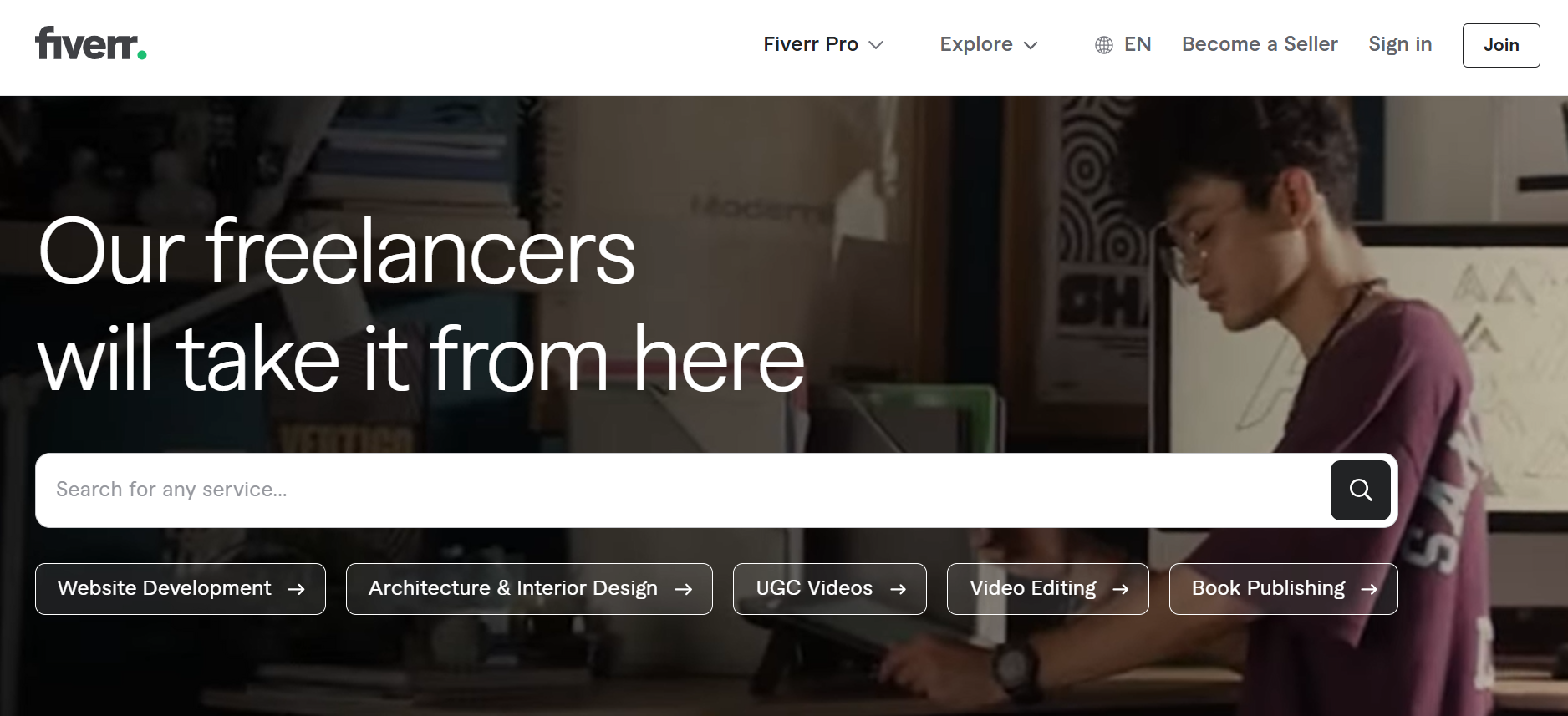Select the Video Editing category button

click(x=1047, y=589)
